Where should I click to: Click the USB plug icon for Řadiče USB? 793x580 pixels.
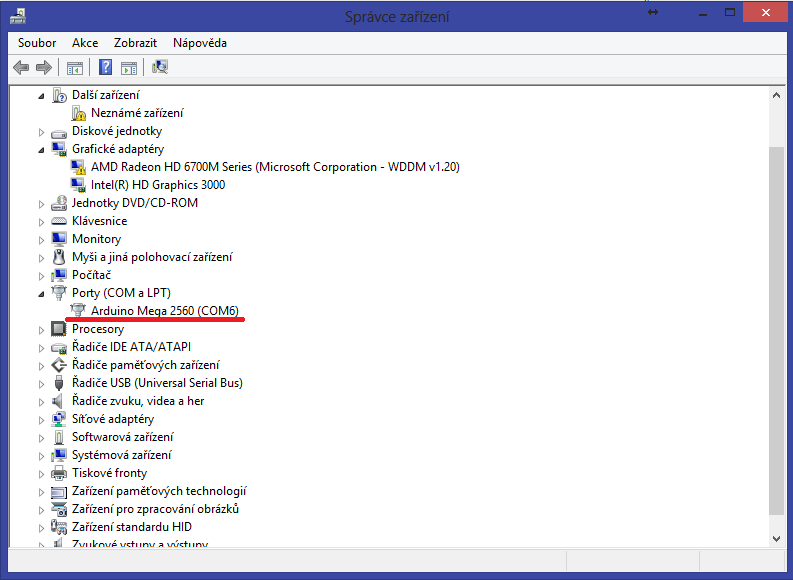pos(59,383)
